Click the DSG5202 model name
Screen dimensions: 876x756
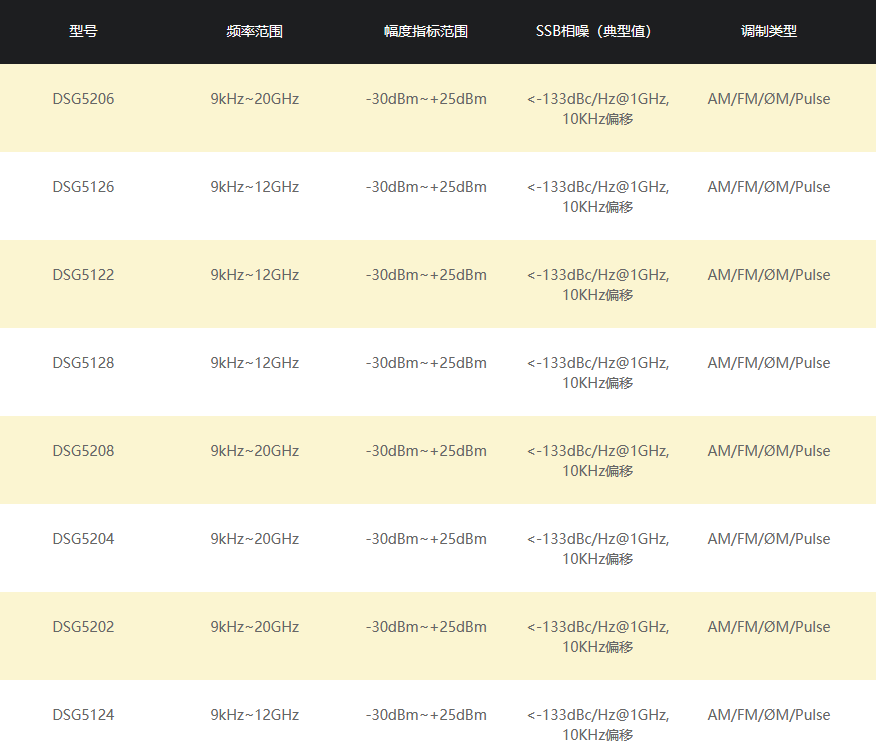[83, 627]
